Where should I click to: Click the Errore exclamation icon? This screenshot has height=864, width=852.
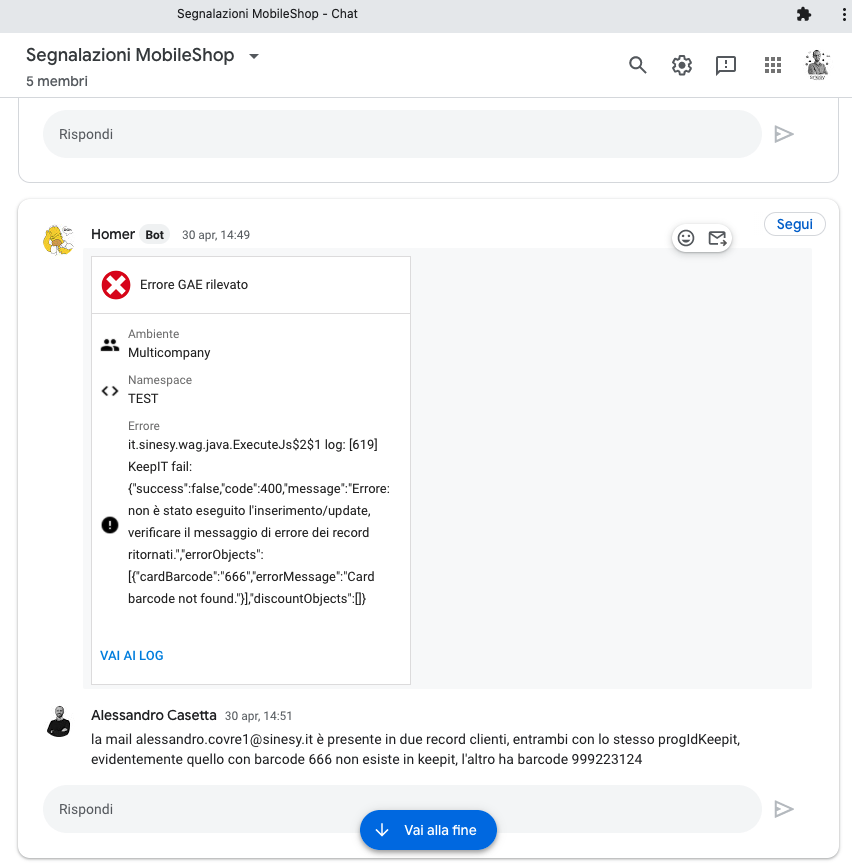[110, 525]
